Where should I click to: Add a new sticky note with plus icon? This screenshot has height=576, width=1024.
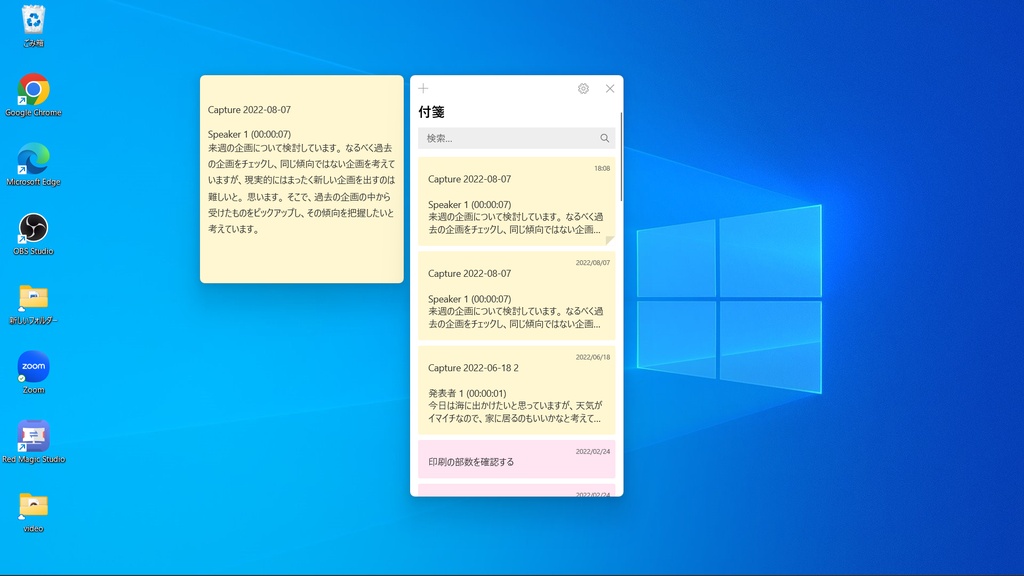tap(423, 88)
